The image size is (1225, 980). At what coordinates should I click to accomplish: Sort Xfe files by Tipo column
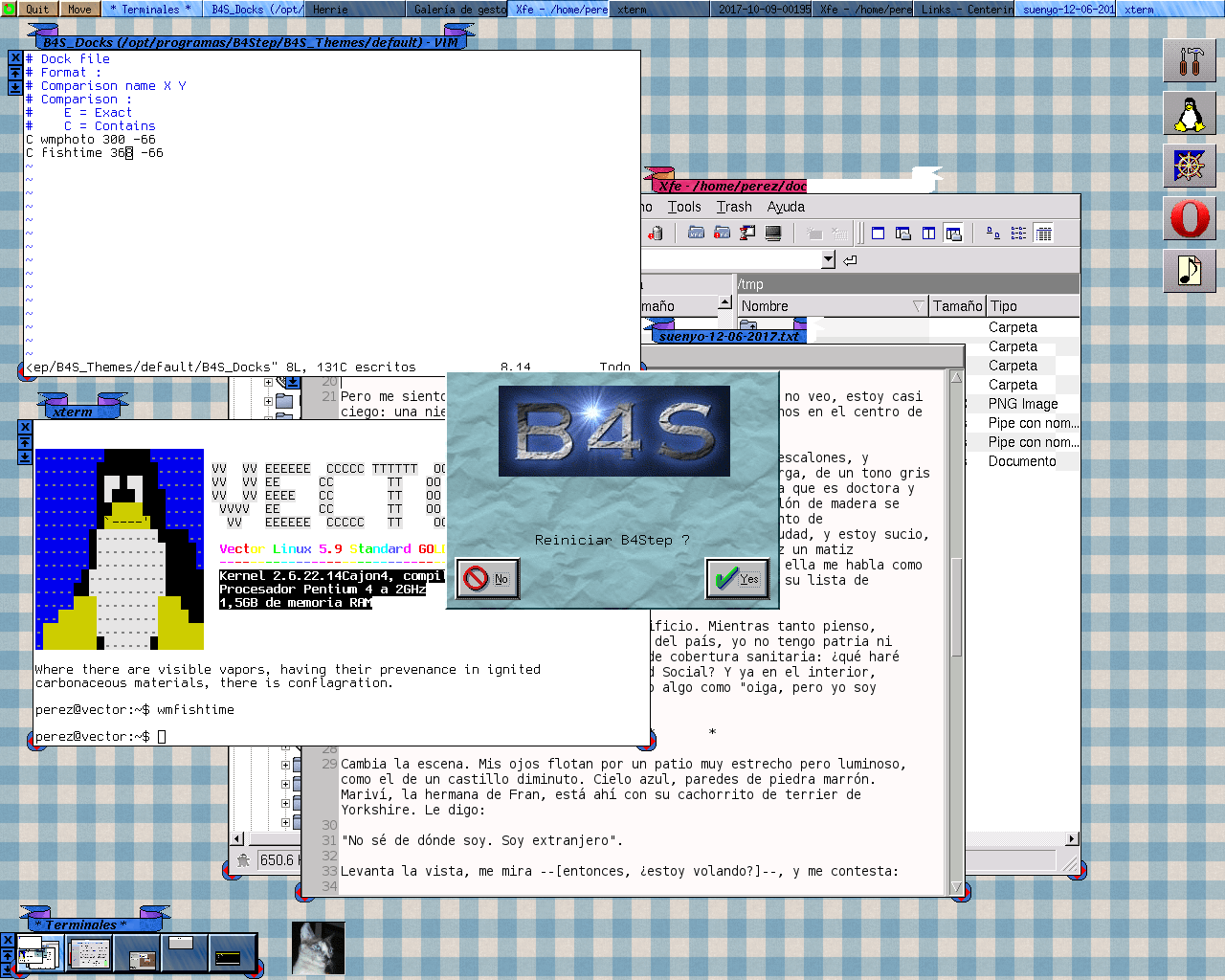tap(1034, 306)
